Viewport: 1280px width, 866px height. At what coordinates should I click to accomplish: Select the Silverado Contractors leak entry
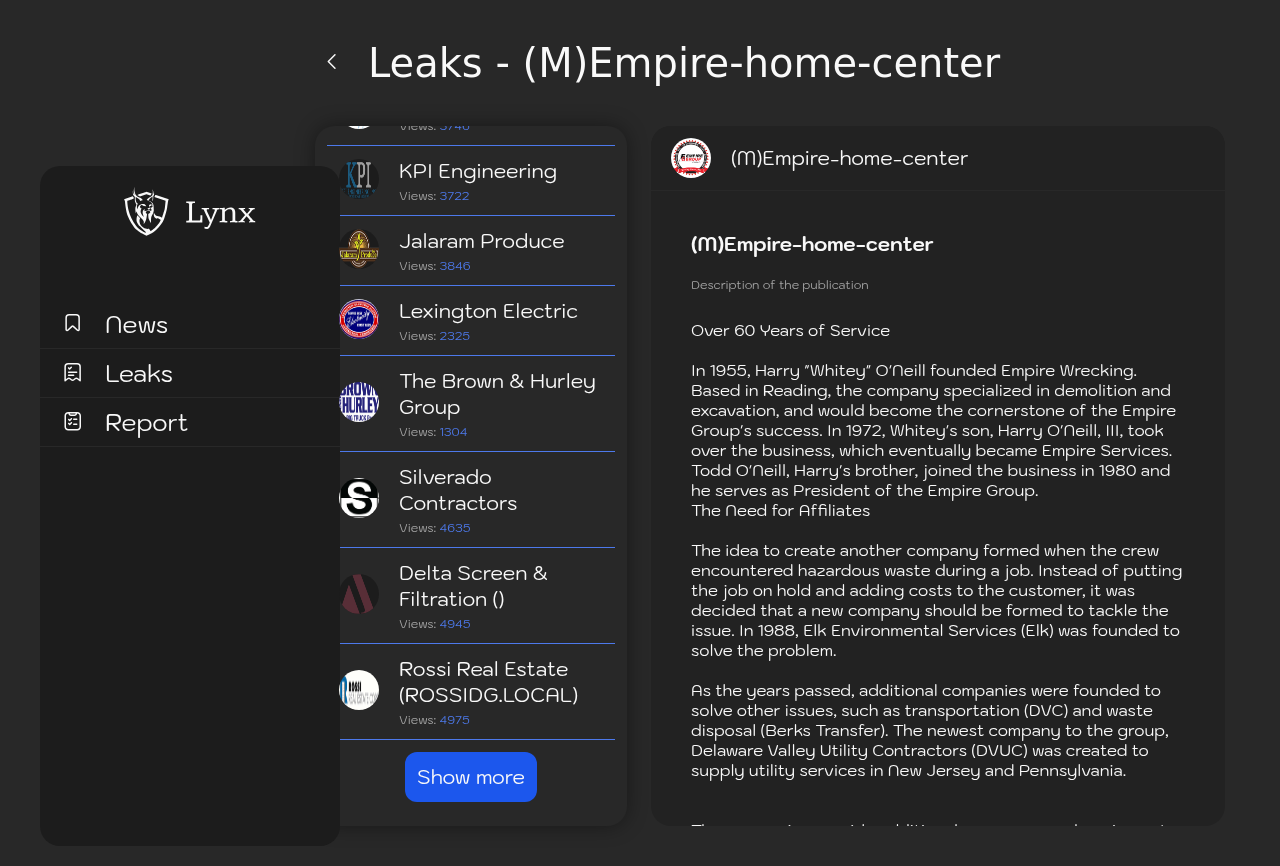[x=471, y=500]
